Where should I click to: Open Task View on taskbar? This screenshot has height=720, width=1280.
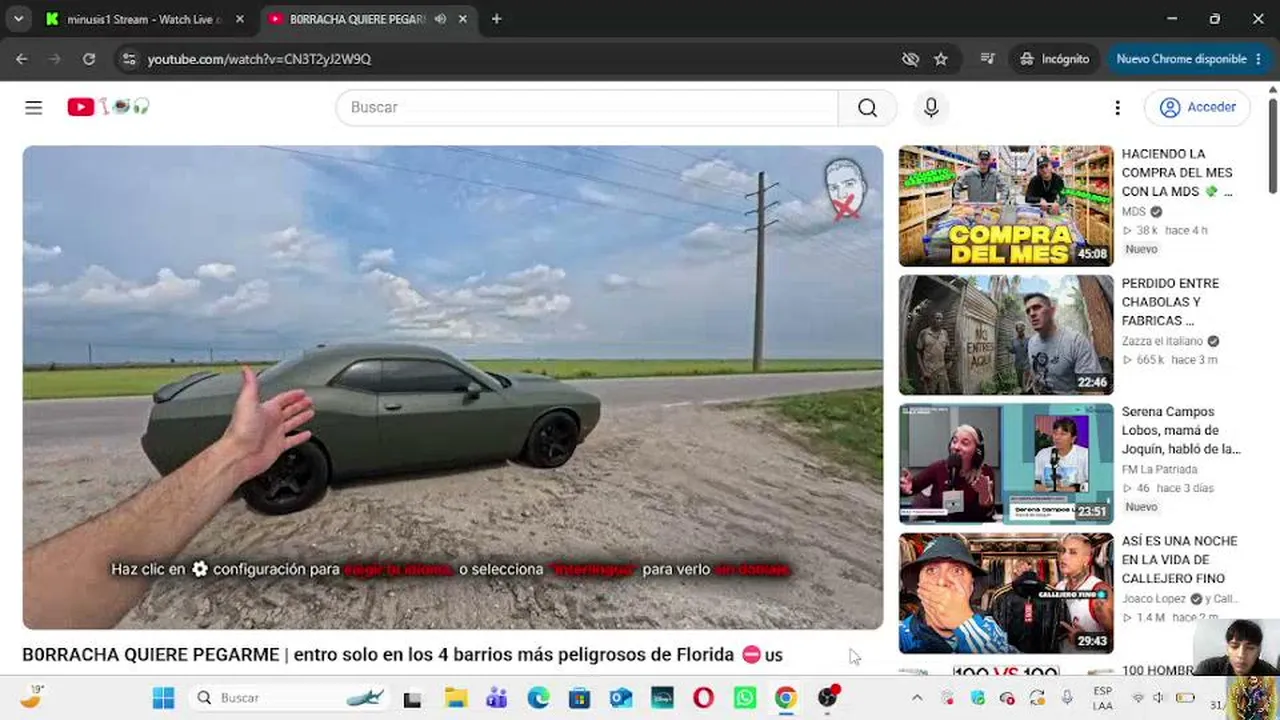[x=412, y=698]
